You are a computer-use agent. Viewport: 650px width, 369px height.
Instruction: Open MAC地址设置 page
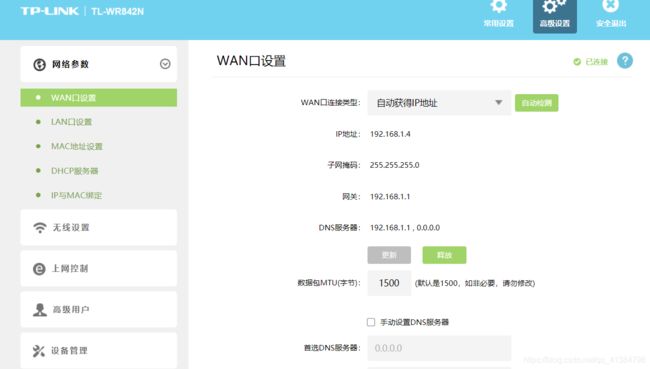pyautogui.click(x=77, y=146)
